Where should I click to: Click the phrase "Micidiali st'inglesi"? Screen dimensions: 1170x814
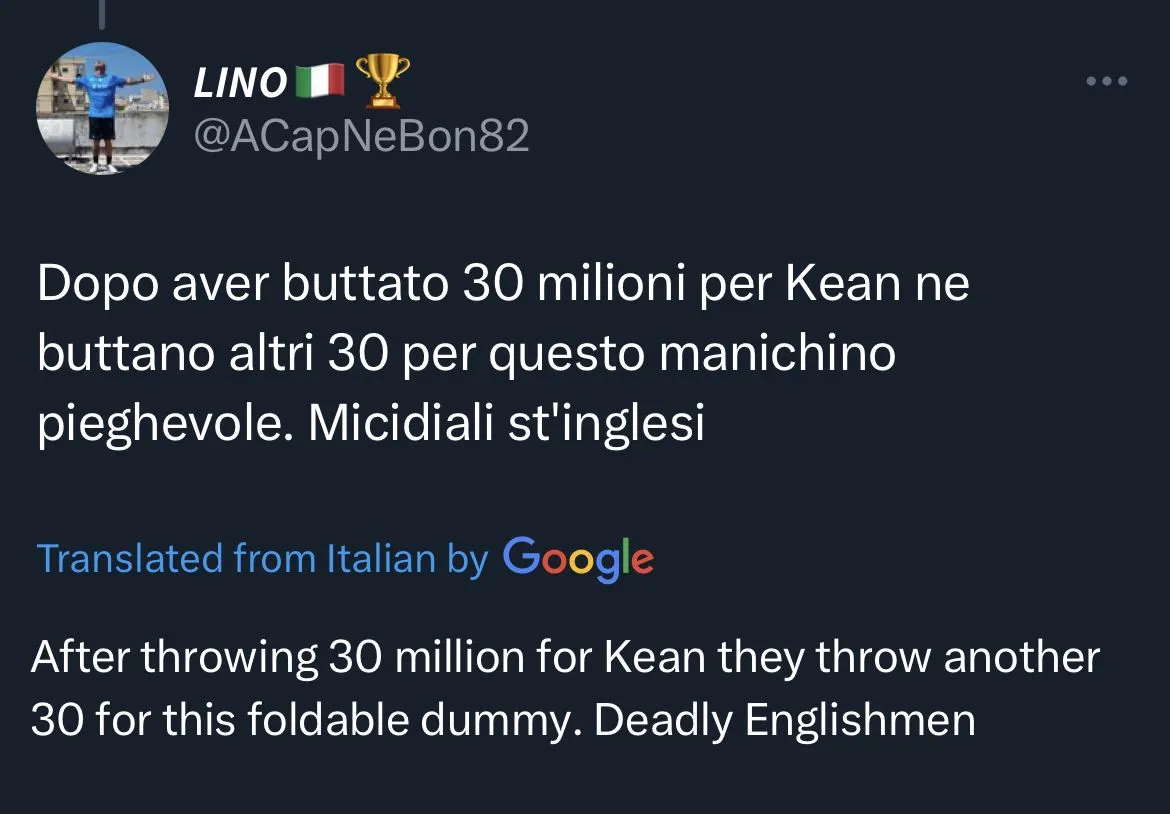click(x=507, y=424)
